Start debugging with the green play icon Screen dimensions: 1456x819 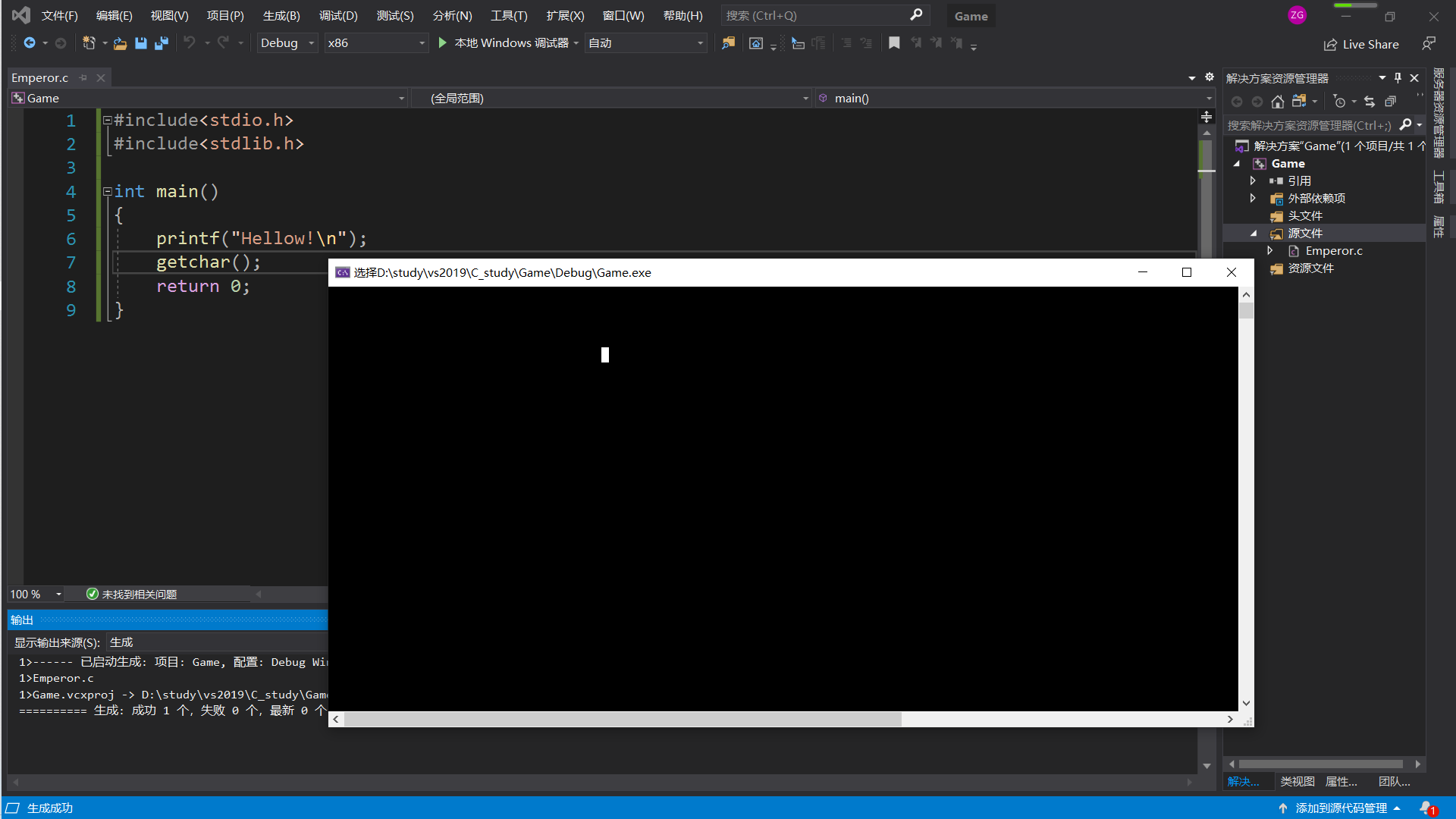tap(443, 43)
